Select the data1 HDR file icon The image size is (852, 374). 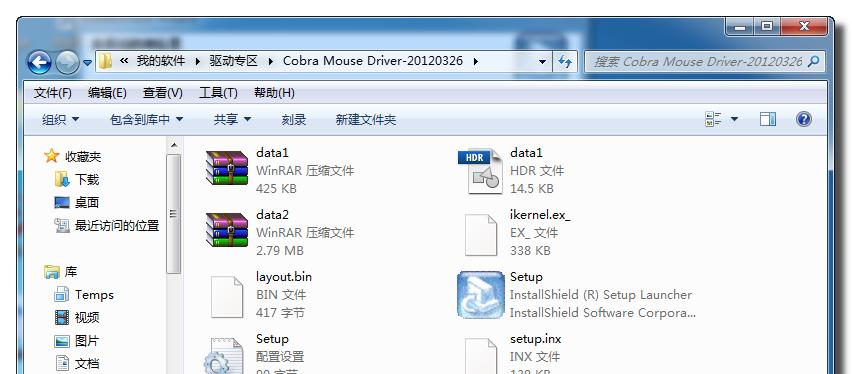[x=481, y=171]
